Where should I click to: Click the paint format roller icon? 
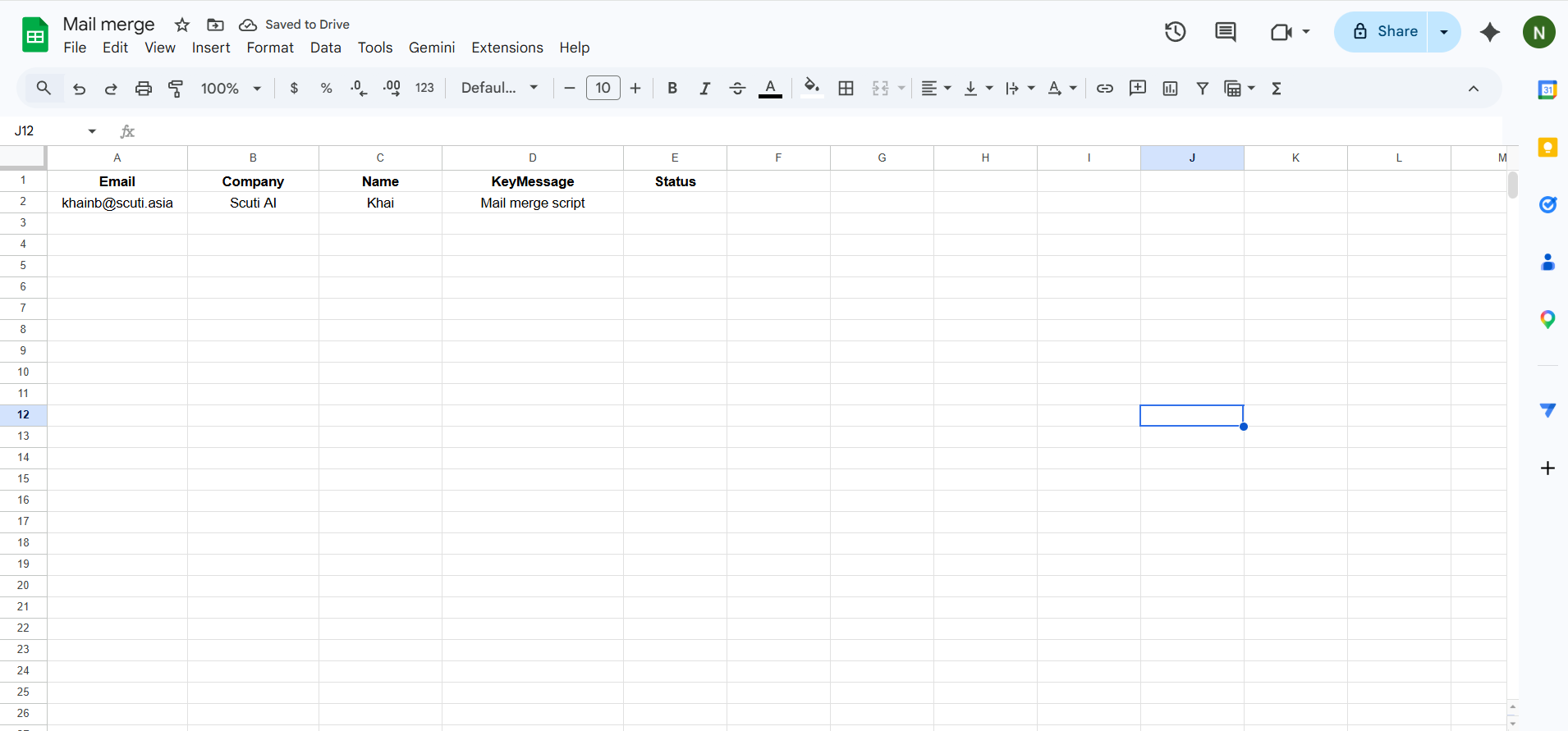click(x=176, y=89)
